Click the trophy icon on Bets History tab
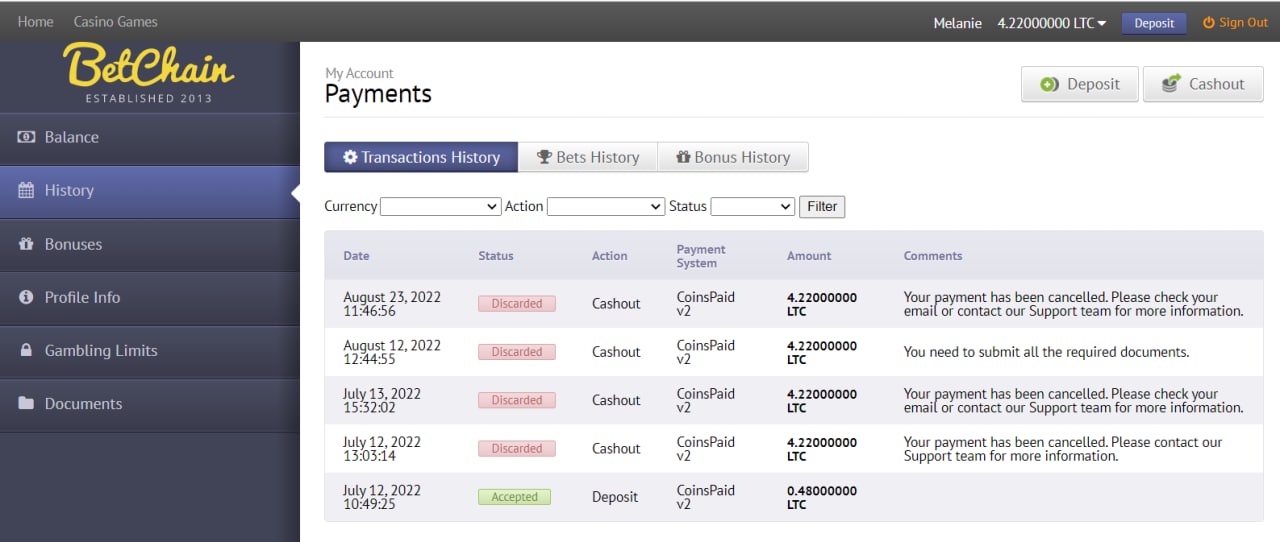This screenshot has height=542, width=1280. [544, 157]
